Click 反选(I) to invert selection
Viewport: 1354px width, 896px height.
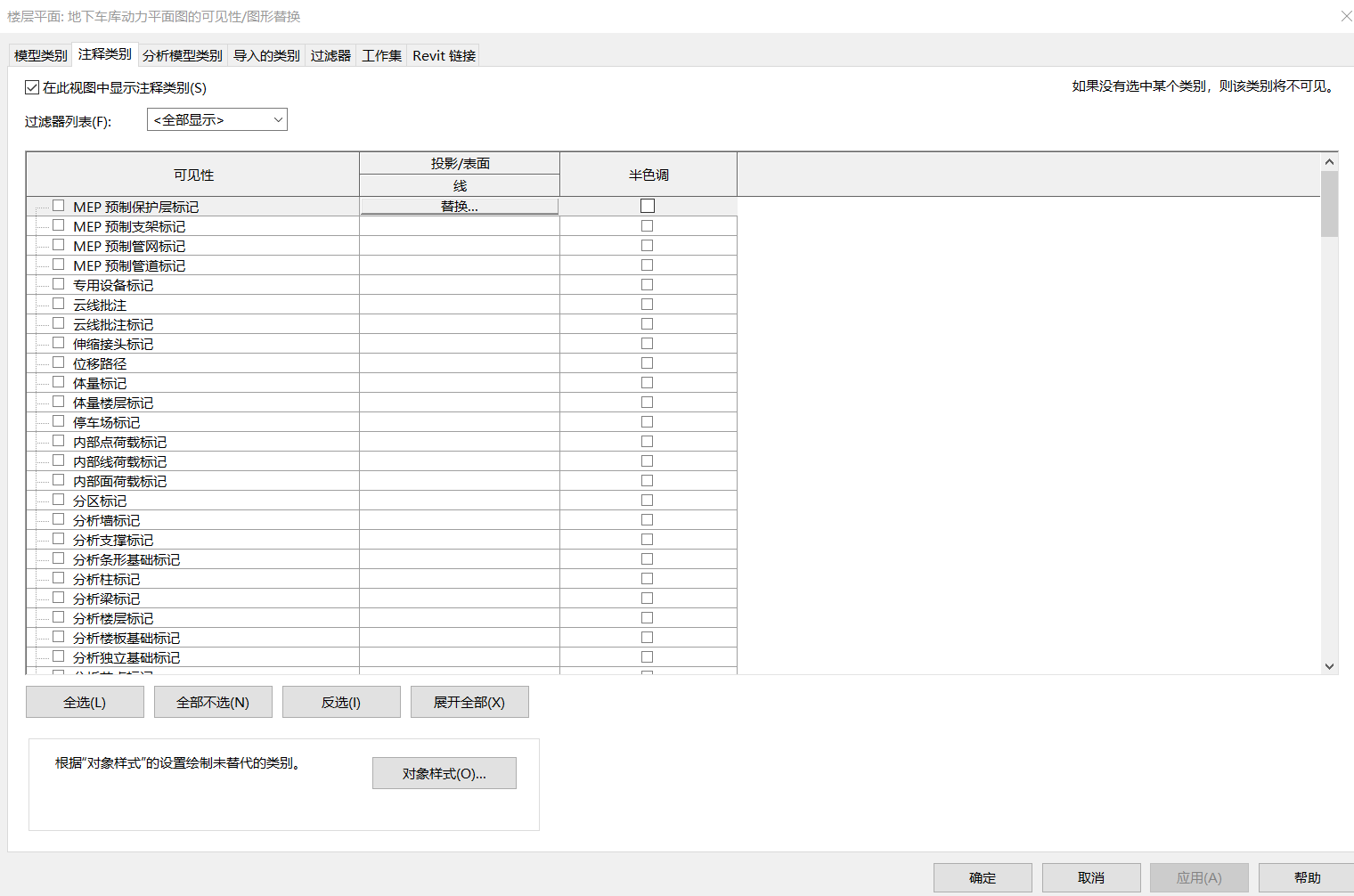click(341, 702)
